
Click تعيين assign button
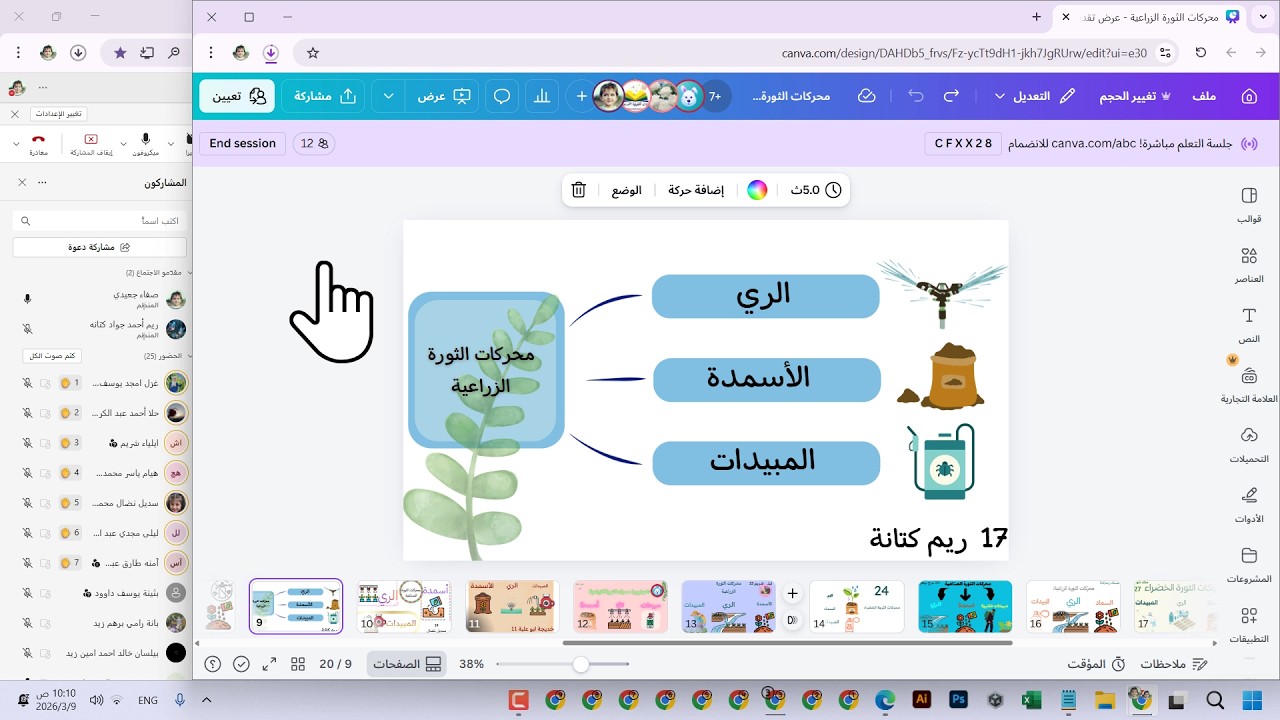click(239, 96)
